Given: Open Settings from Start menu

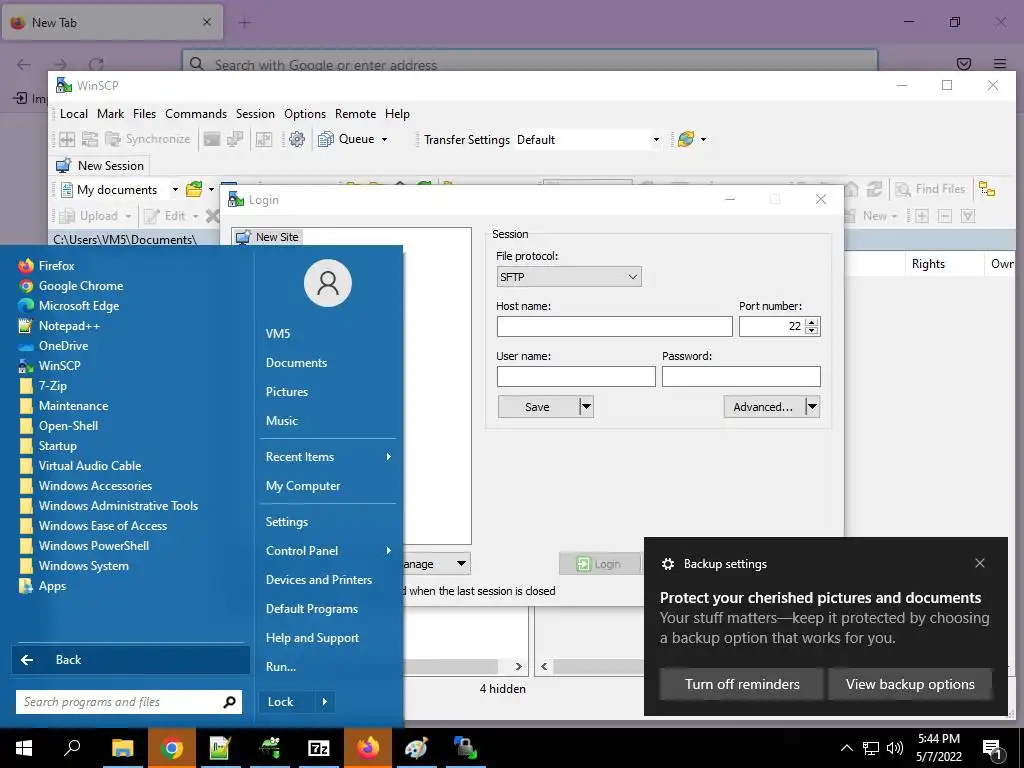Looking at the screenshot, I should 287,522.
